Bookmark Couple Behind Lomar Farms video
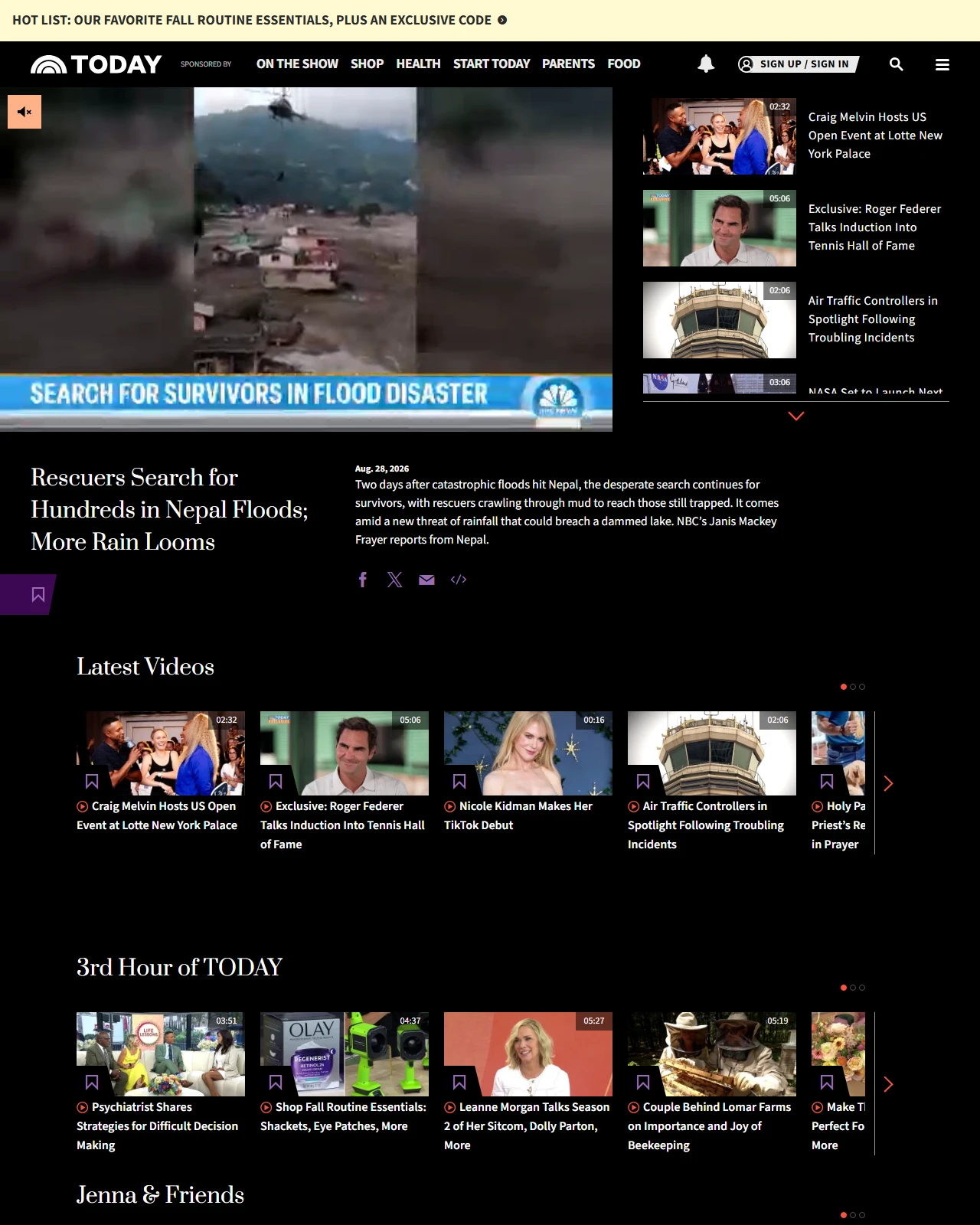The width and height of the screenshot is (980, 1225). [643, 1083]
